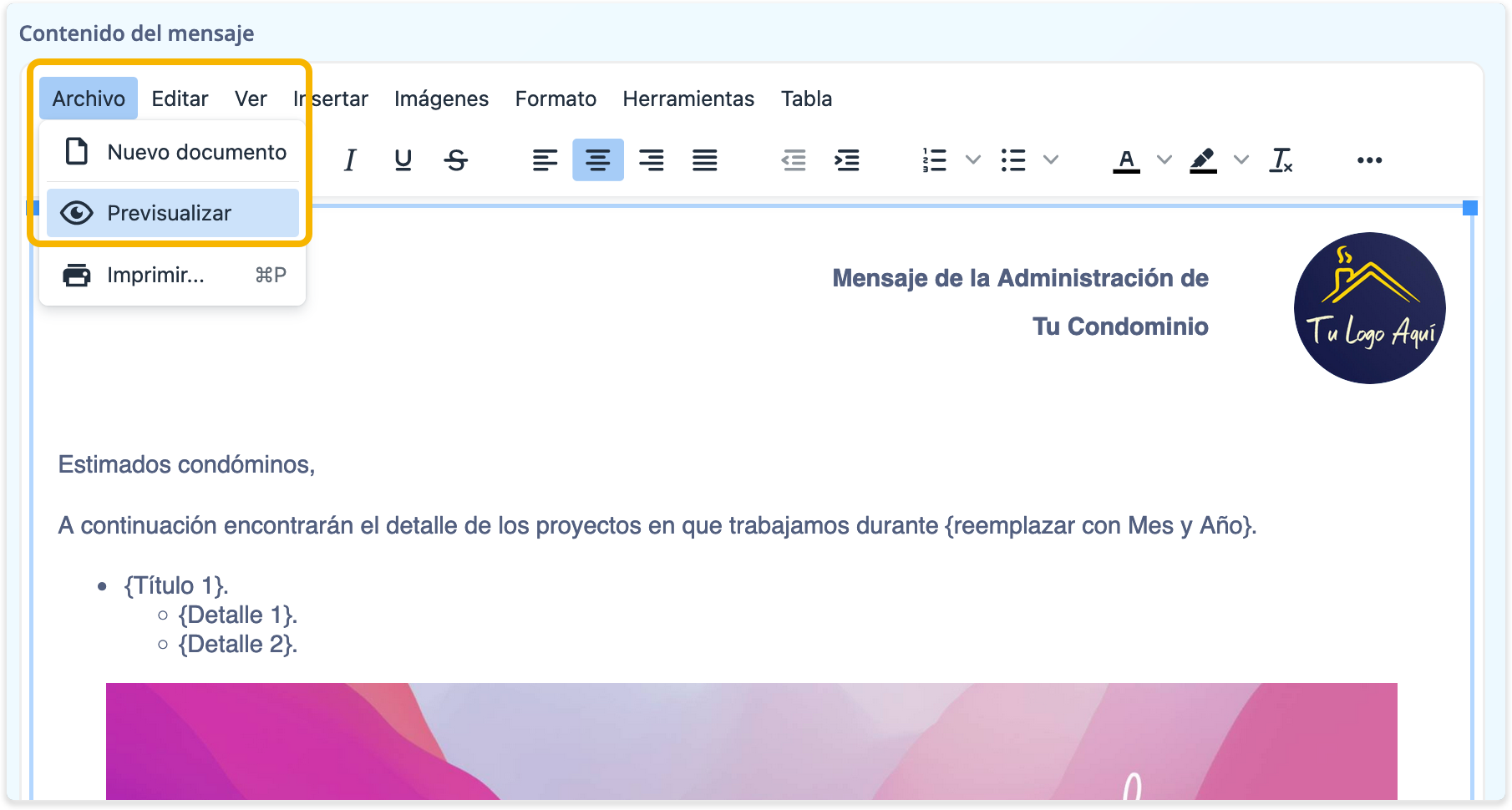Show more toolbar options
1512x810 pixels.
1369,159
